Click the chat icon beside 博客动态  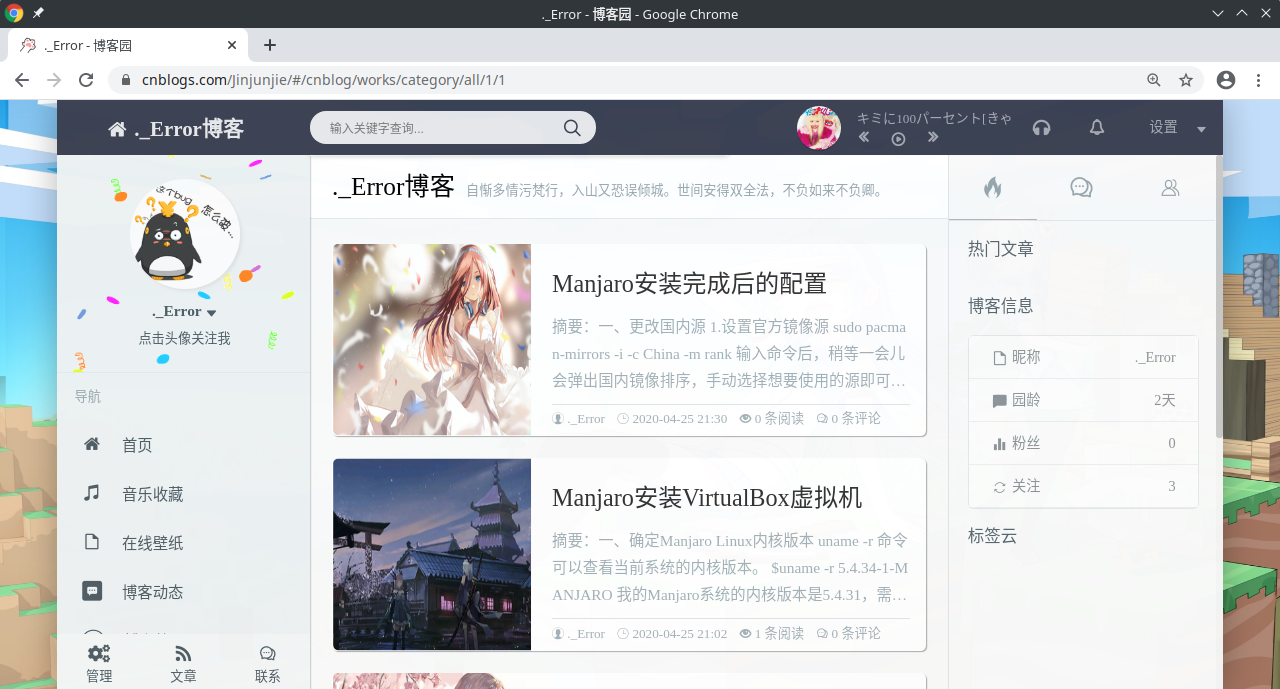[x=92, y=590]
